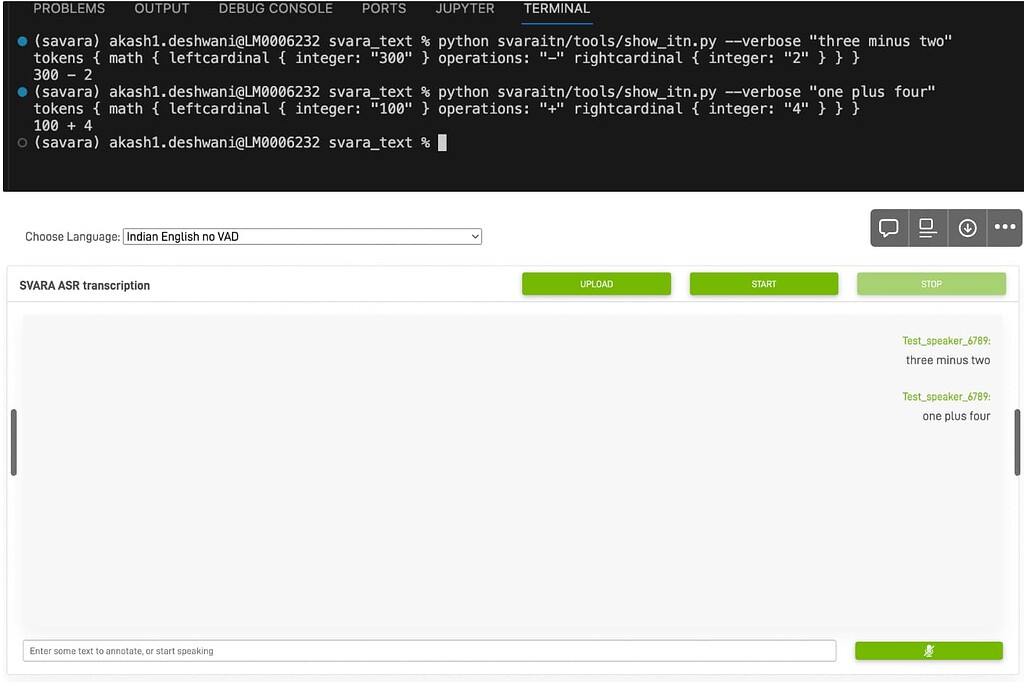Collapse the left side panel handle
Screen dimensions: 1024x683
(13, 443)
